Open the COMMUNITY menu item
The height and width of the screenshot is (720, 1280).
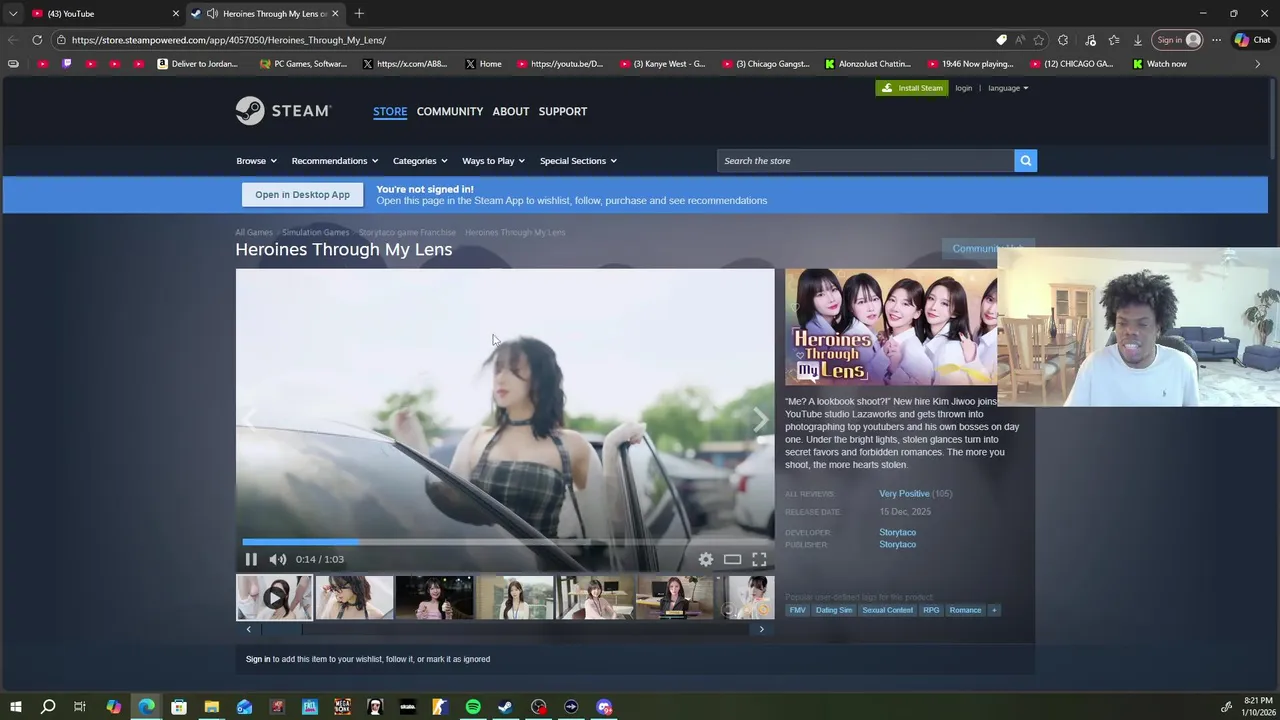point(450,111)
